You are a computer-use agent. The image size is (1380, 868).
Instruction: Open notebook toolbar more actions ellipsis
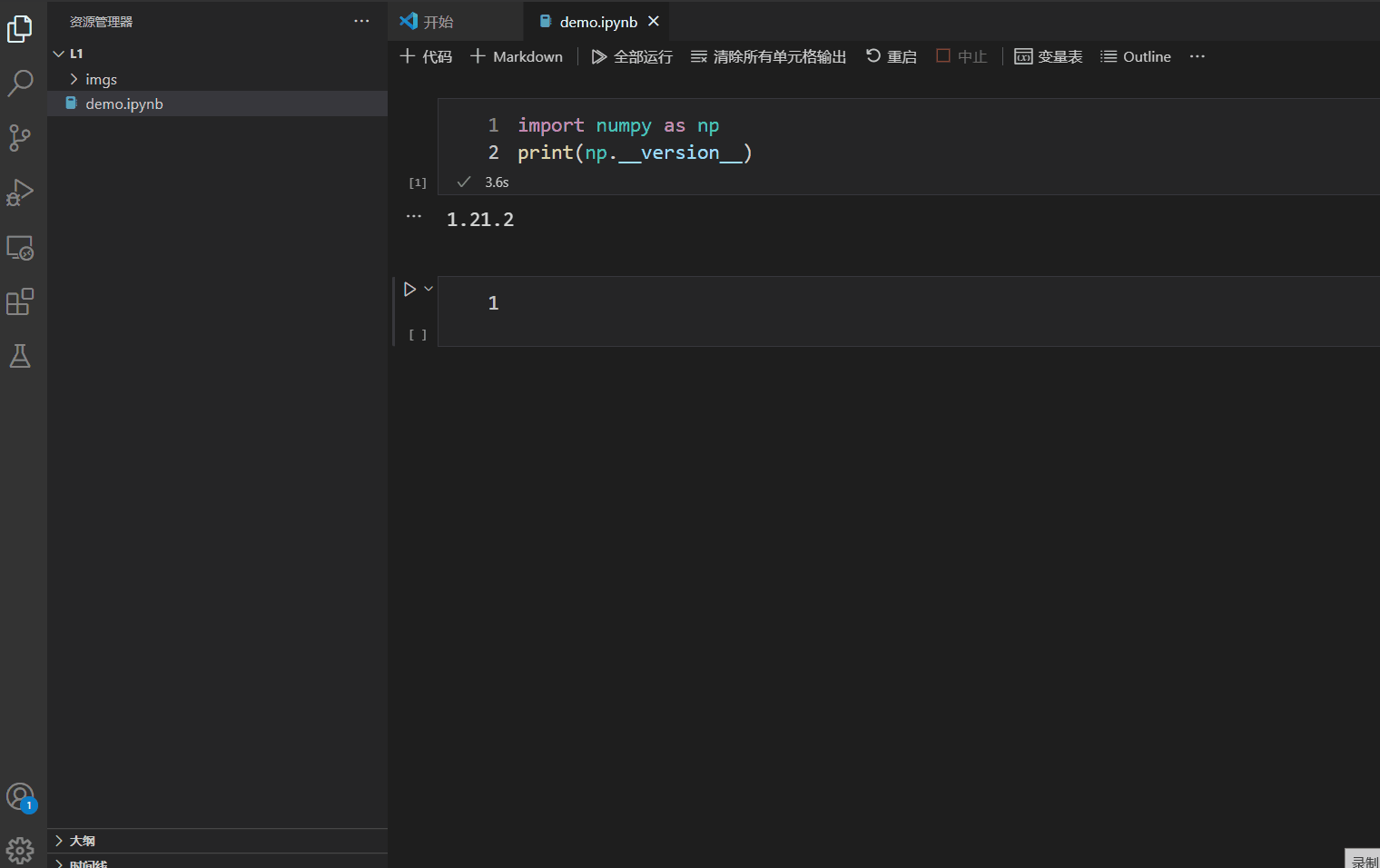coord(1198,56)
